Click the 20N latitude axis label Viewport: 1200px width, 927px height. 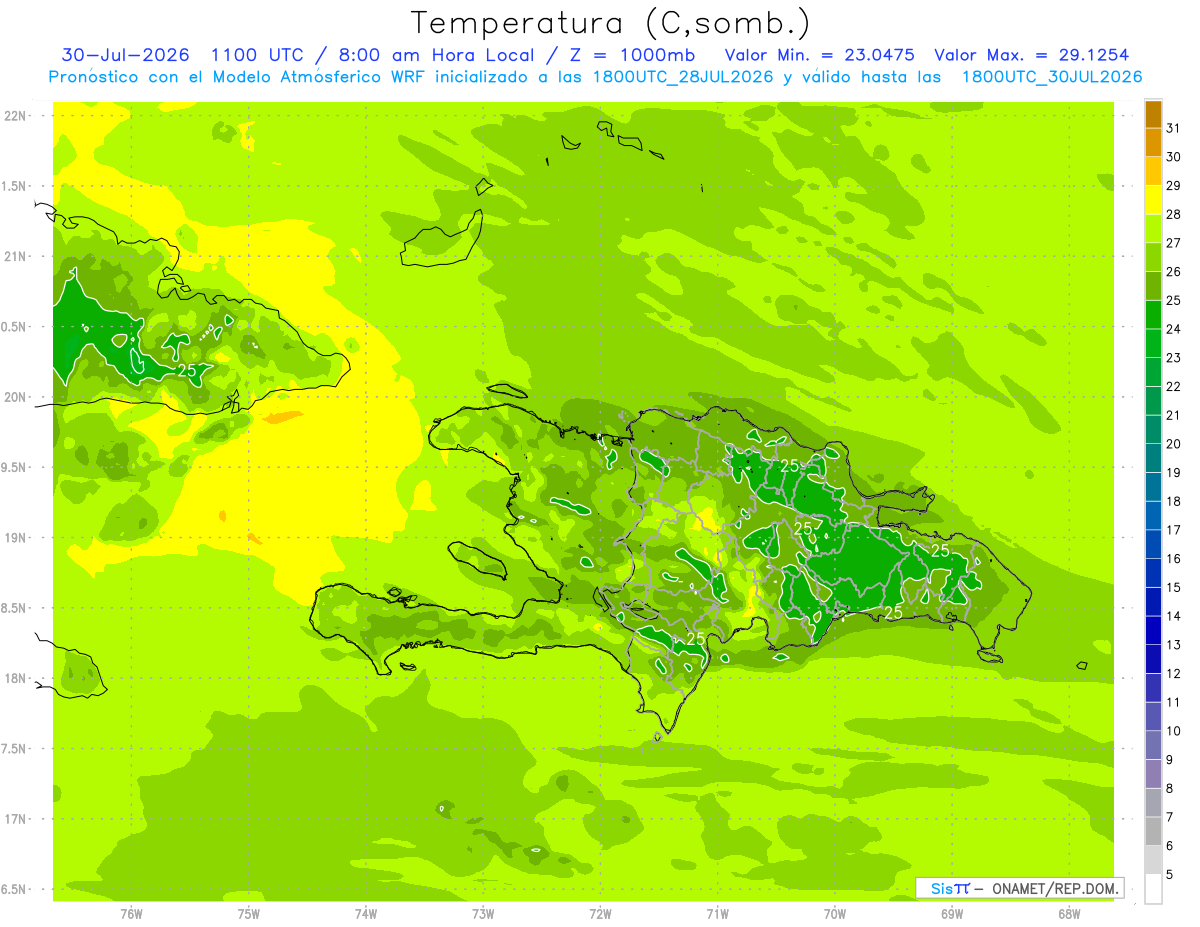[16, 397]
